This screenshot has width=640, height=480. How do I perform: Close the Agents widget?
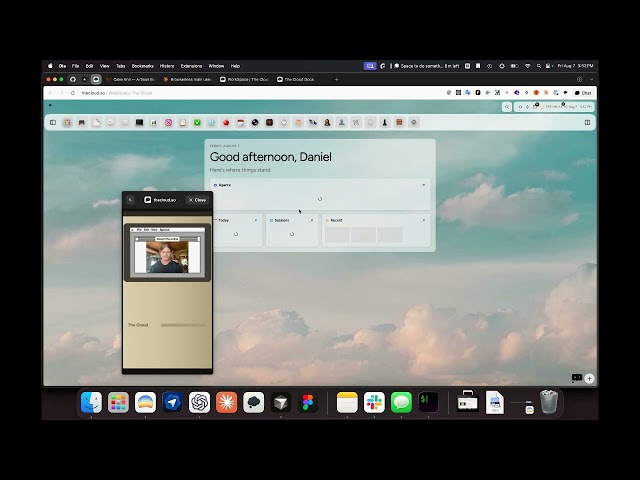coord(424,185)
